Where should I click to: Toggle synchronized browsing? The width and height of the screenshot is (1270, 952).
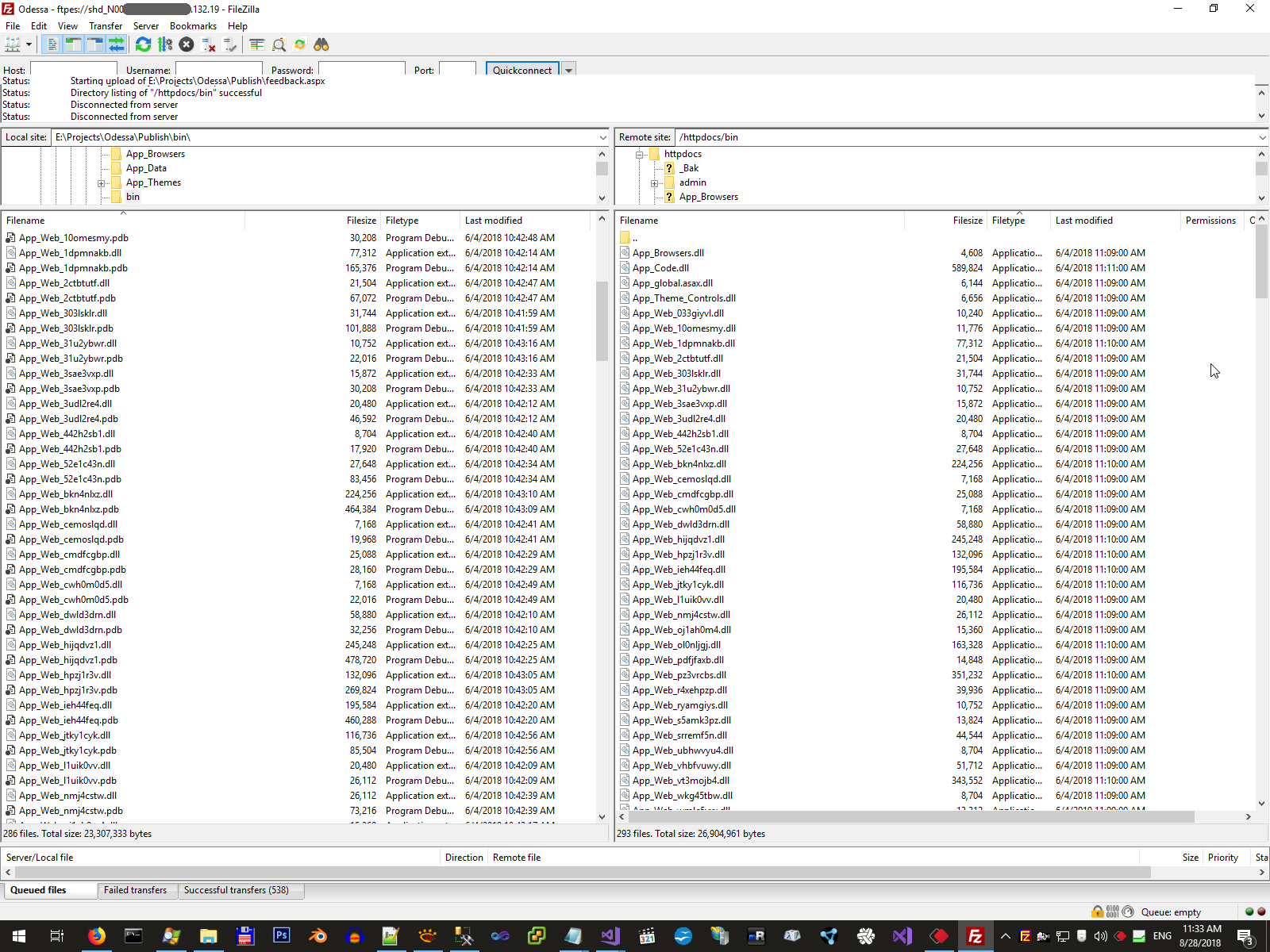tap(300, 44)
